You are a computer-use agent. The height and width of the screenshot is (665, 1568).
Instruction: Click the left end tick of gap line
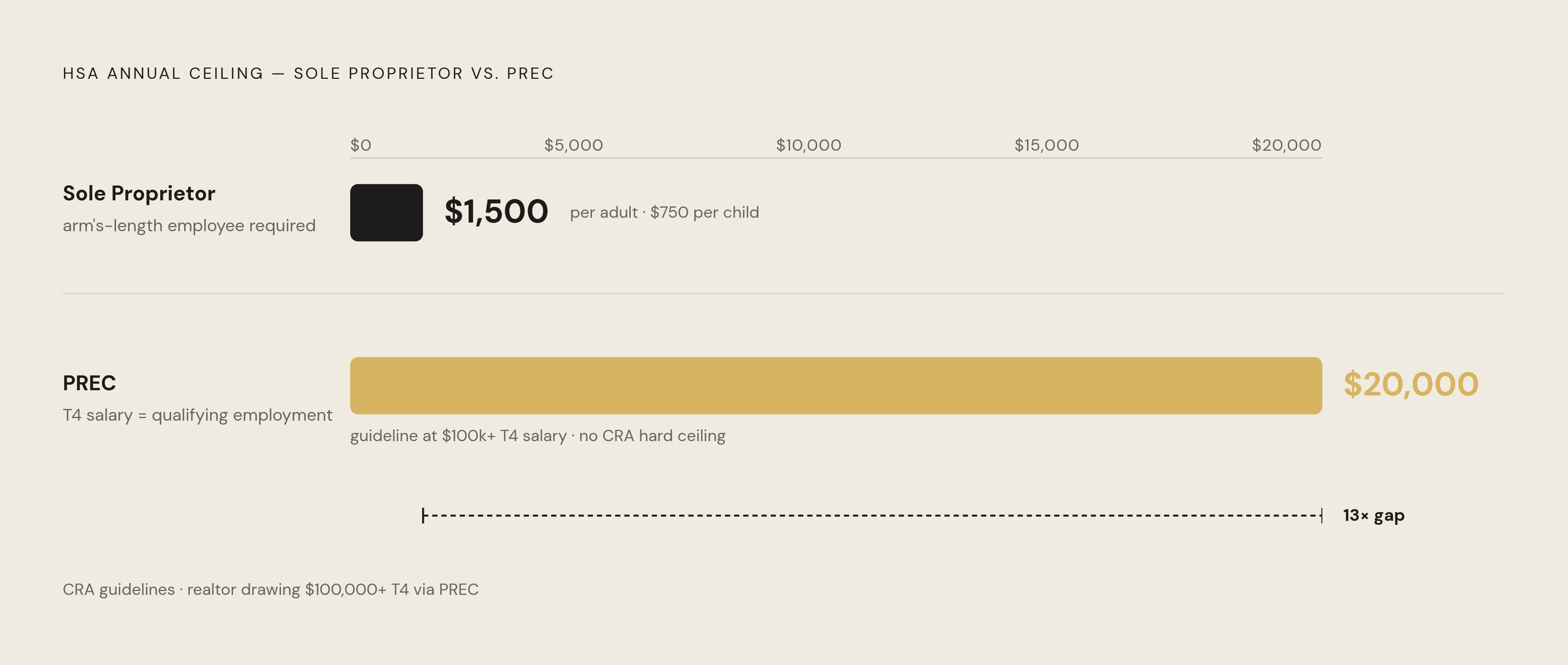(x=423, y=516)
